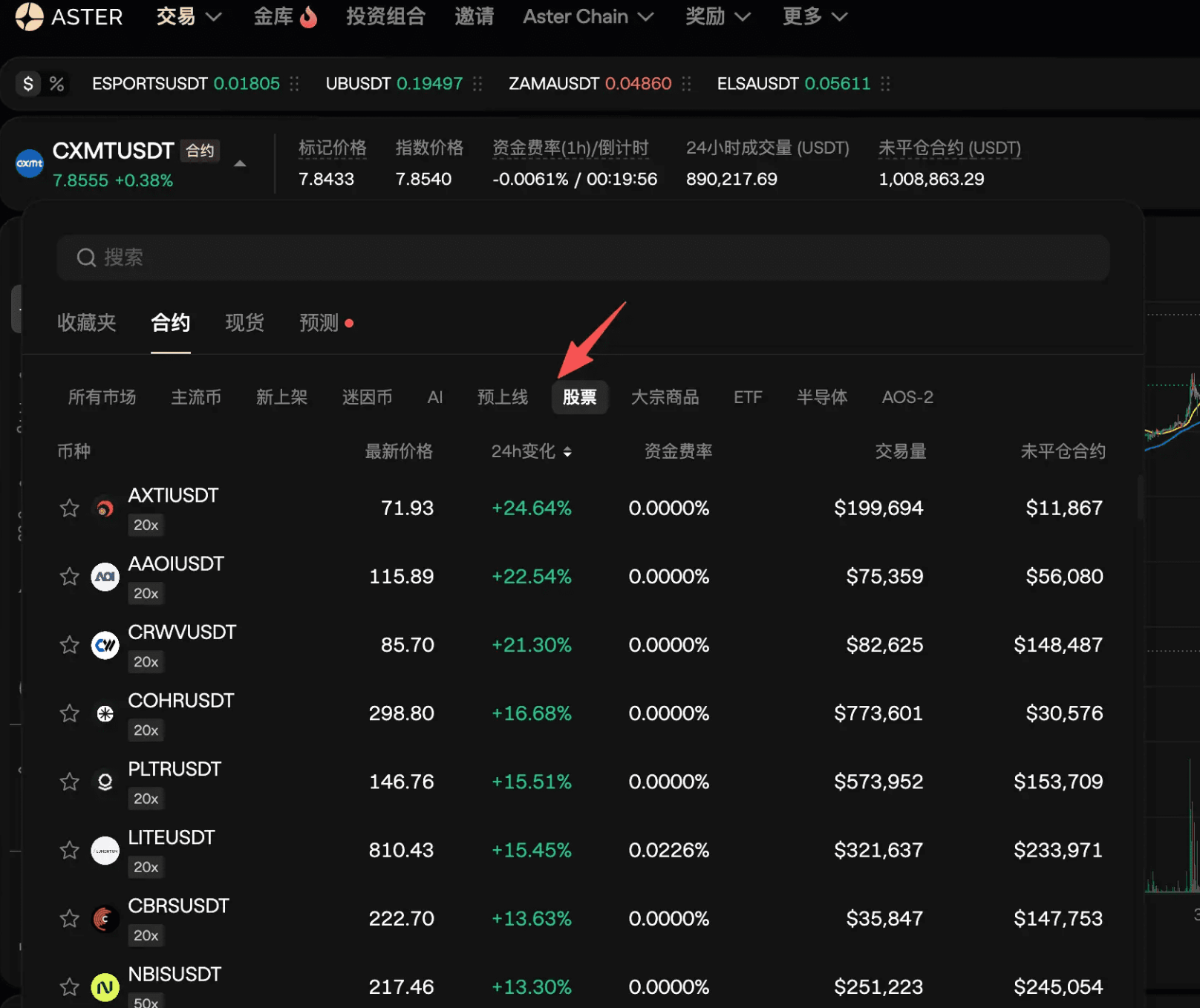This screenshot has width=1200, height=1008.
Task: Expand the Aster Chain dropdown
Action: [x=588, y=16]
